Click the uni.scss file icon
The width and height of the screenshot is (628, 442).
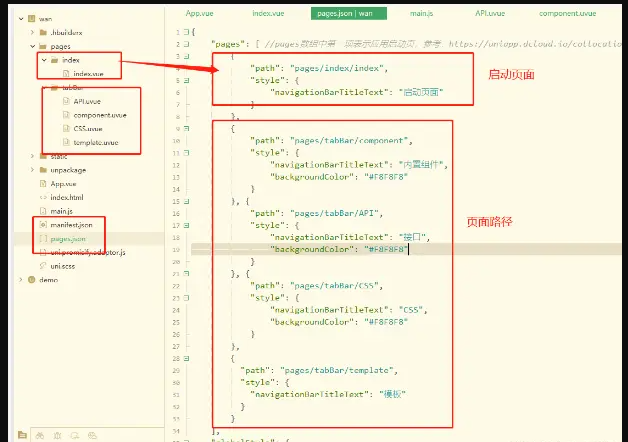tap(43, 266)
